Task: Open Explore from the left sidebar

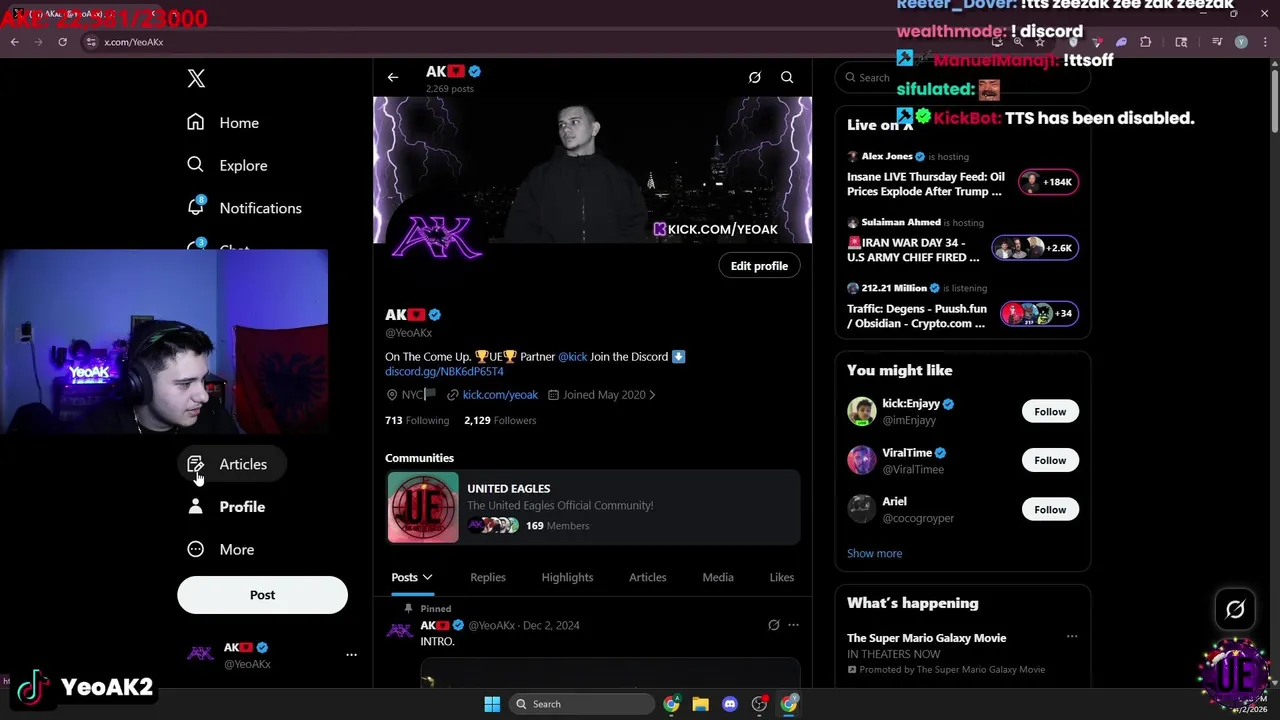Action: tap(227, 165)
